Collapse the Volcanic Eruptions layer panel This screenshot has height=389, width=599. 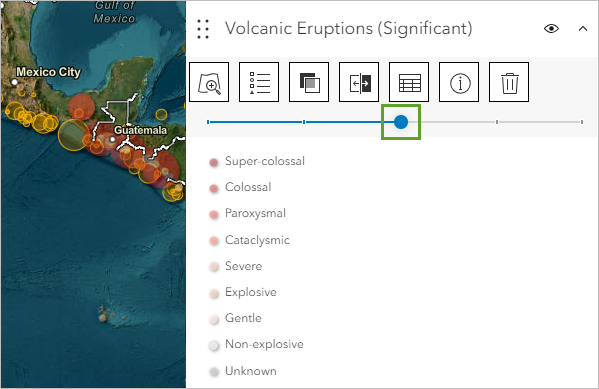tap(583, 29)
